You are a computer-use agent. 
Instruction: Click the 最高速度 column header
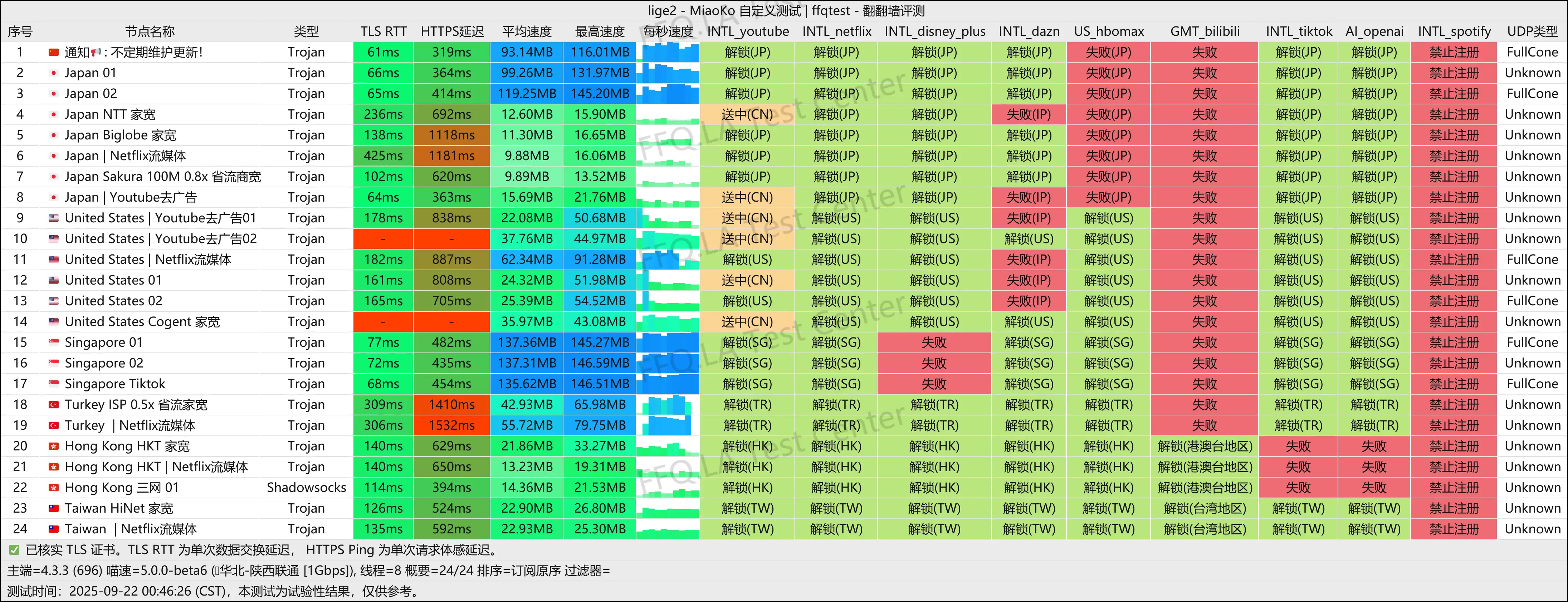point(600,31)
